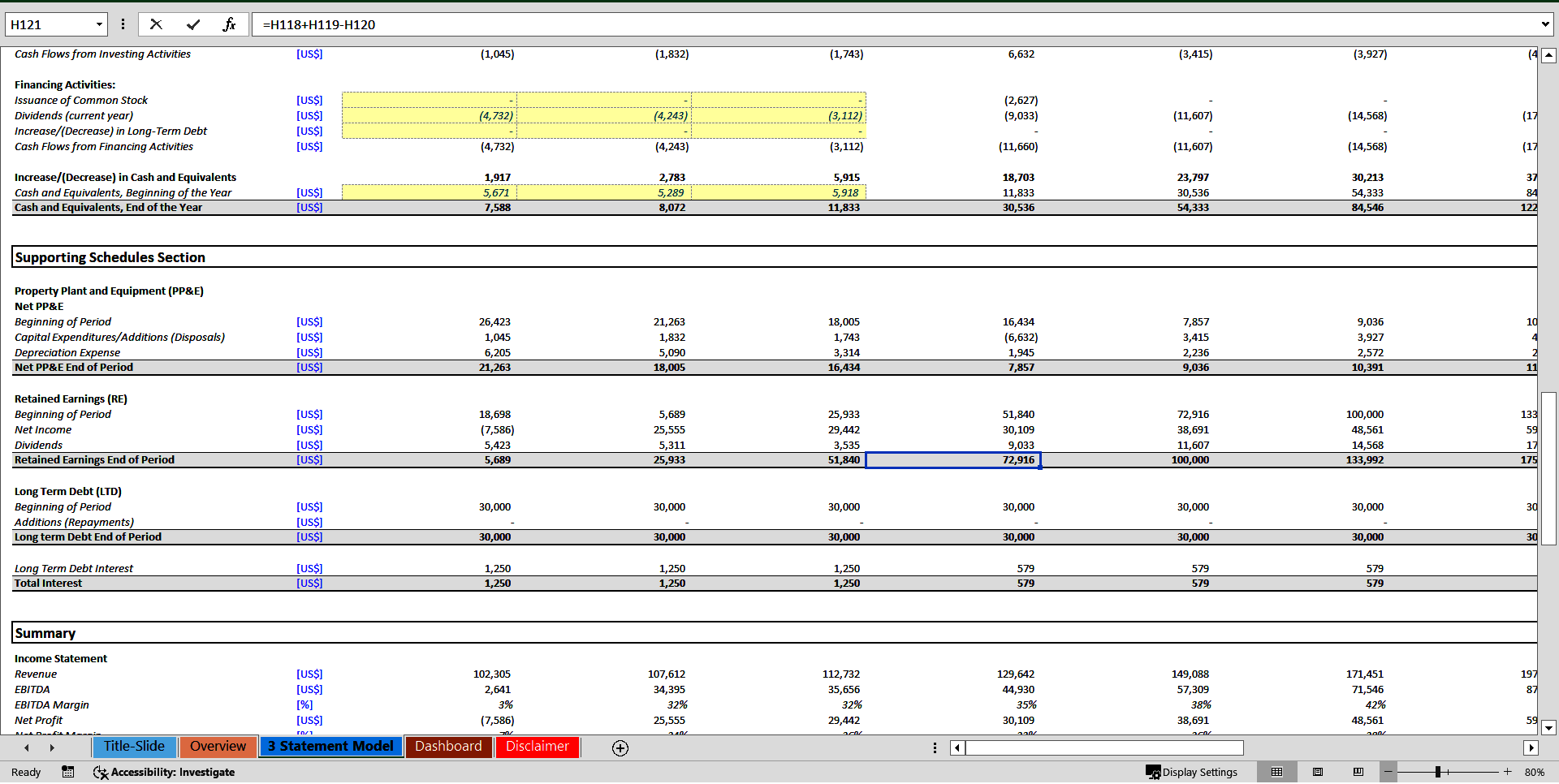1559x784 pixels.
Task: Open the Disclaimer sheet tab
Action: [538, 747]
